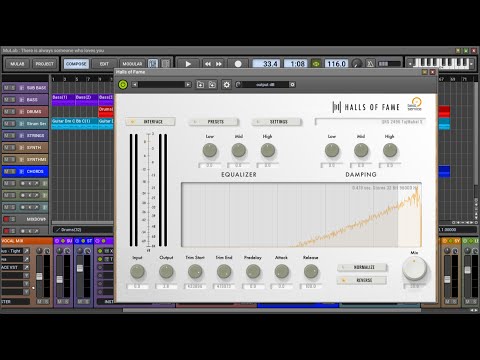The width and height of the screenshot is (480, 360).
Task: Switch to the MODULAR view
Action: (132, 64)
